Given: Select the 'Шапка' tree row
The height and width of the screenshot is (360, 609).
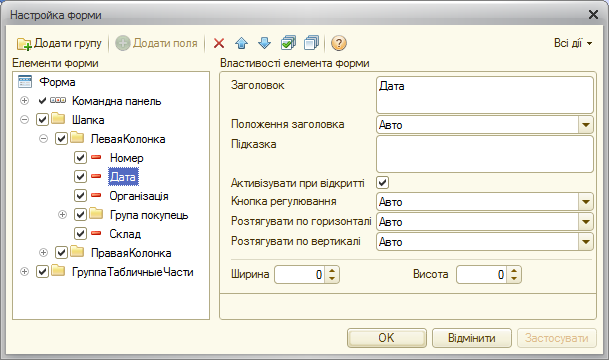Looking at the screenshot, I should 88,120.
